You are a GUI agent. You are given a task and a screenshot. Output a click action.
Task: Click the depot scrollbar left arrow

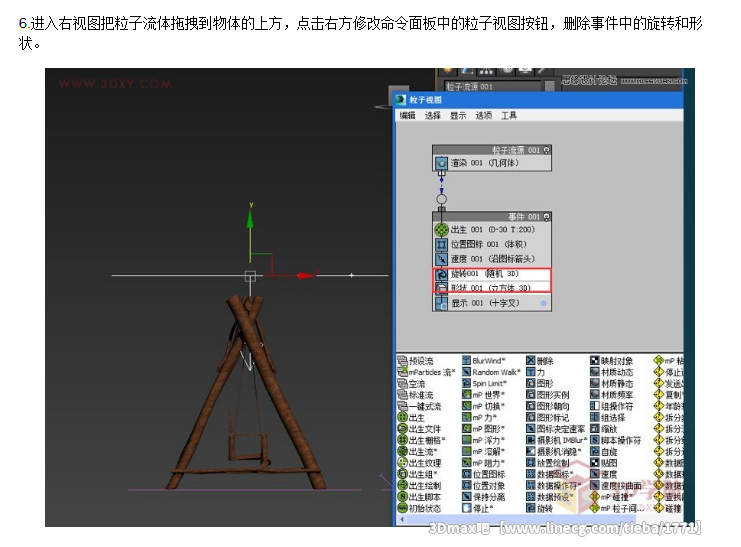coord(402,519)
